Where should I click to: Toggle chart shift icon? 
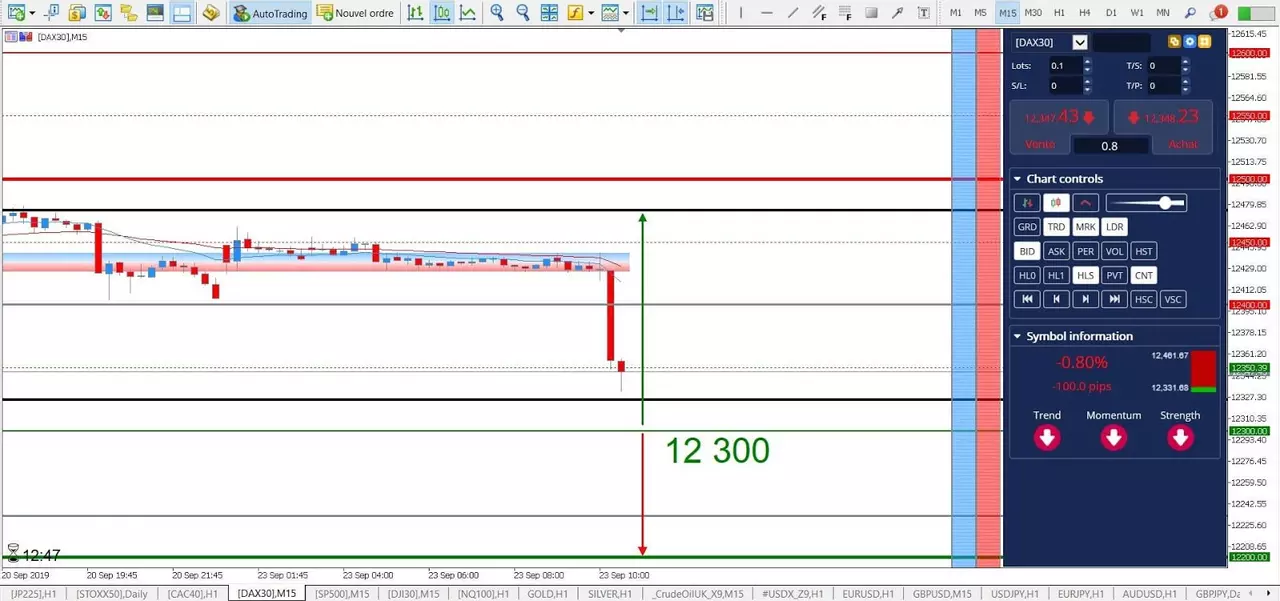point(676,13)
